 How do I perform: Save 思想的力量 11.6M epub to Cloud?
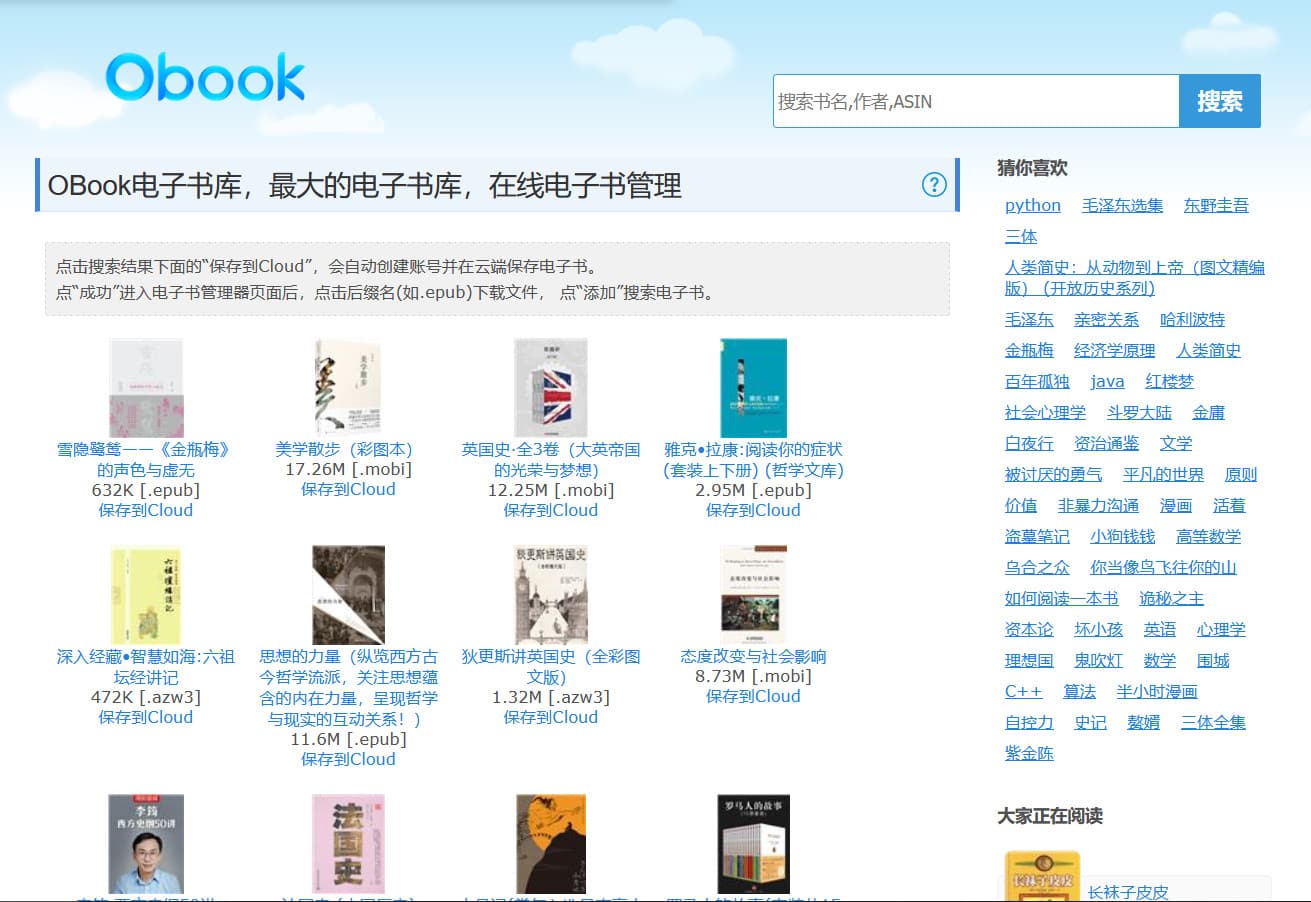pyautogui.click(x=348, y=759)
